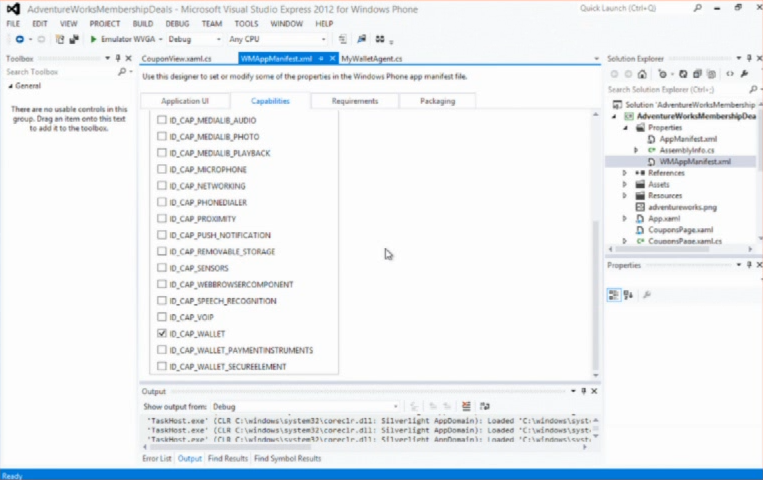Select AppManifest.xml in Solution Explorer
Viewport: 763px width, 480px height.
688,139
